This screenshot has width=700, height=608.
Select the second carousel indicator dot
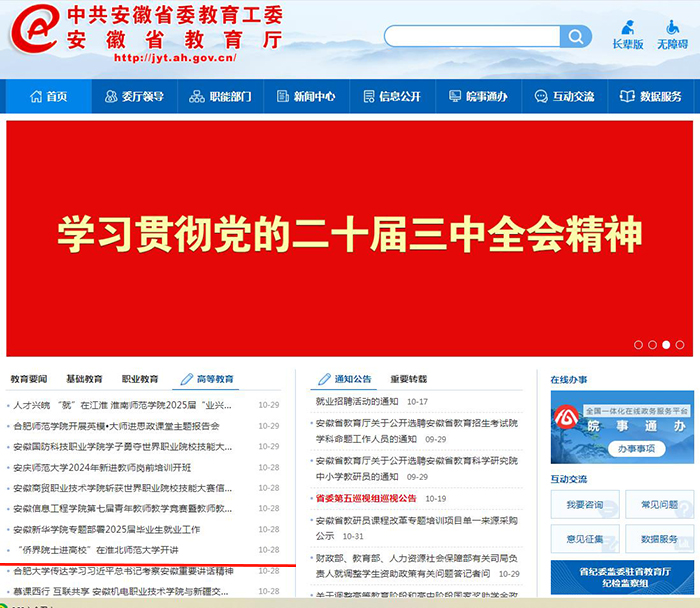pyautogui.click(x=653, y=345)
